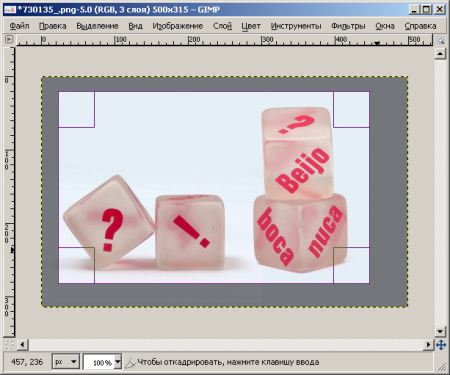Click the window resize grip corner
450x375 pixels.
point(442,366)
